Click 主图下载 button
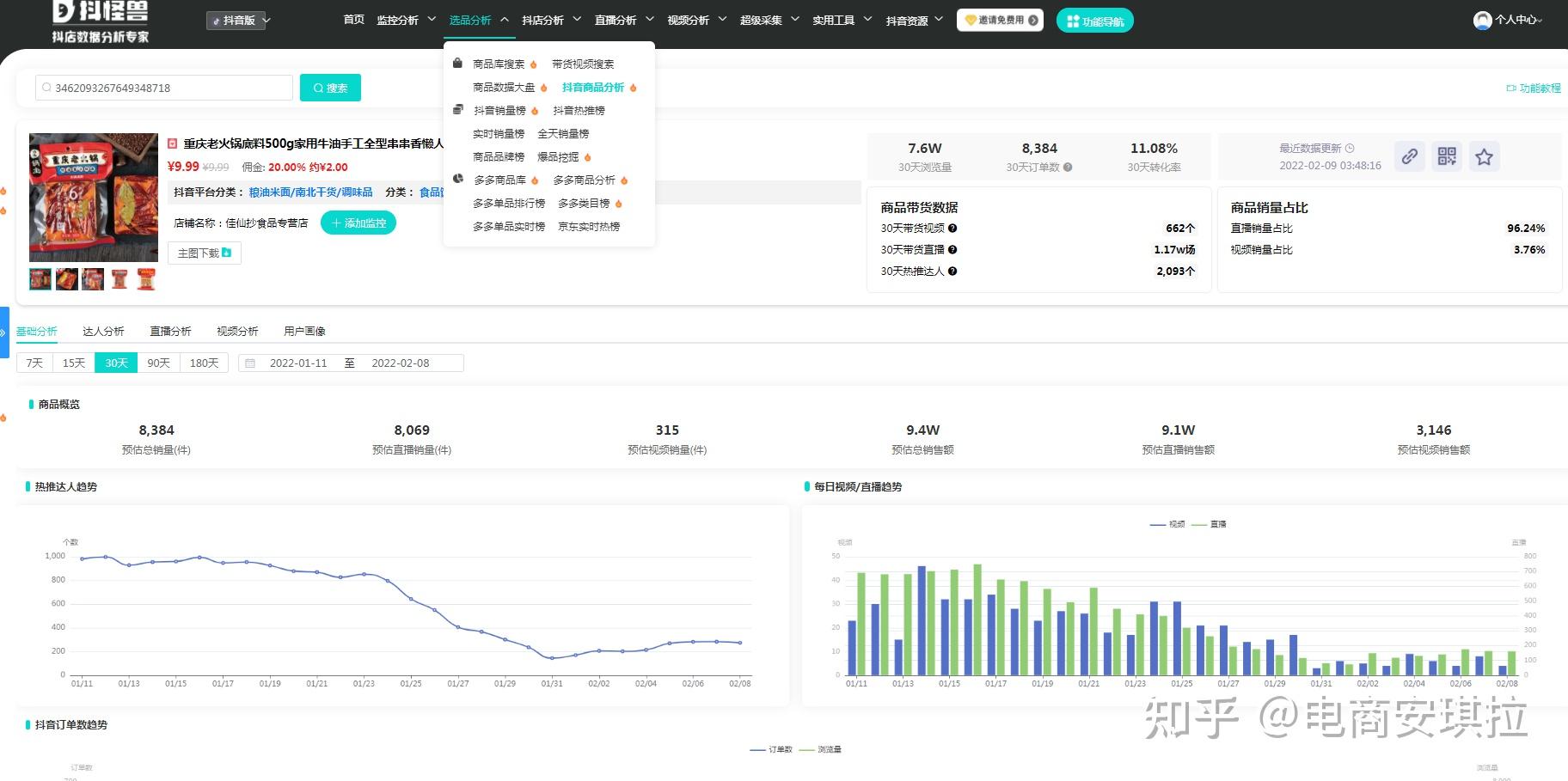 point(205,253)
